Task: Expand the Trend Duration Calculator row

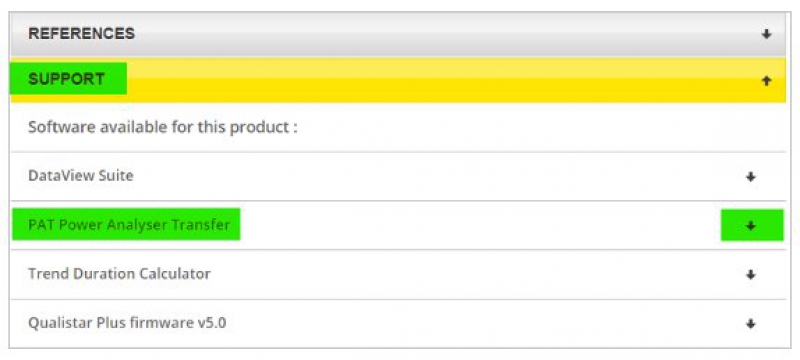Action: [x=400, y=275]
